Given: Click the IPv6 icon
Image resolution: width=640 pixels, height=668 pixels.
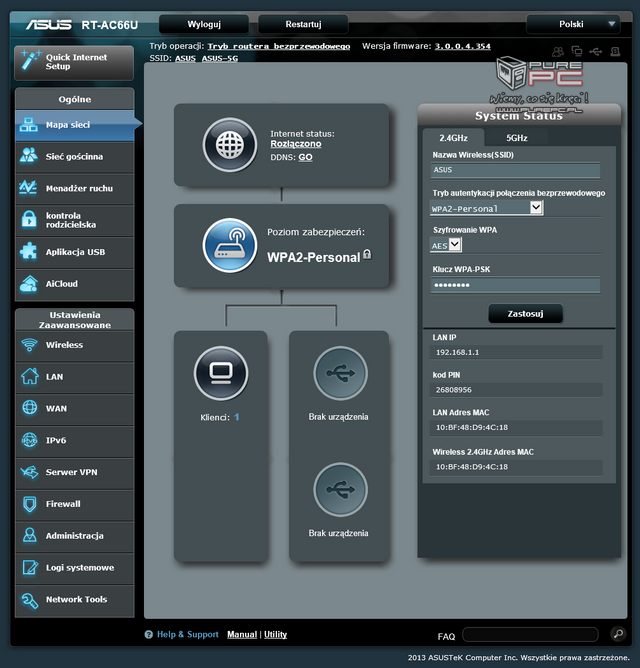Looking at the screenshot, I should [29, 440].
